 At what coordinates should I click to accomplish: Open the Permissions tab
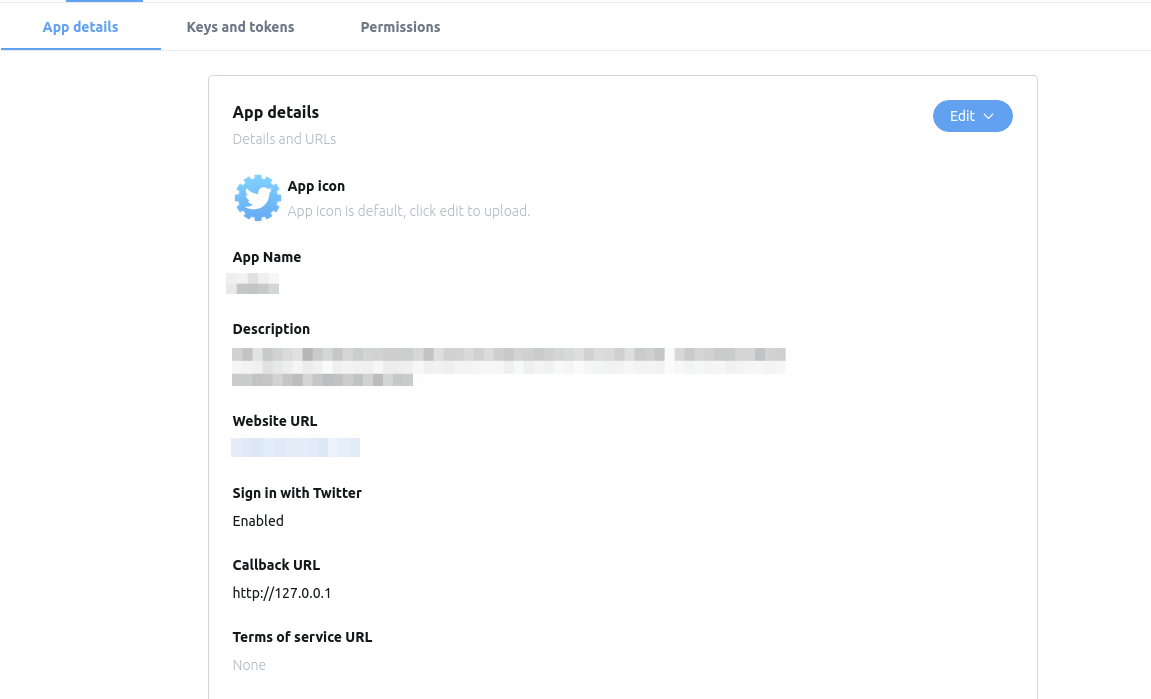pyautogui.click(x=400, y=27)
